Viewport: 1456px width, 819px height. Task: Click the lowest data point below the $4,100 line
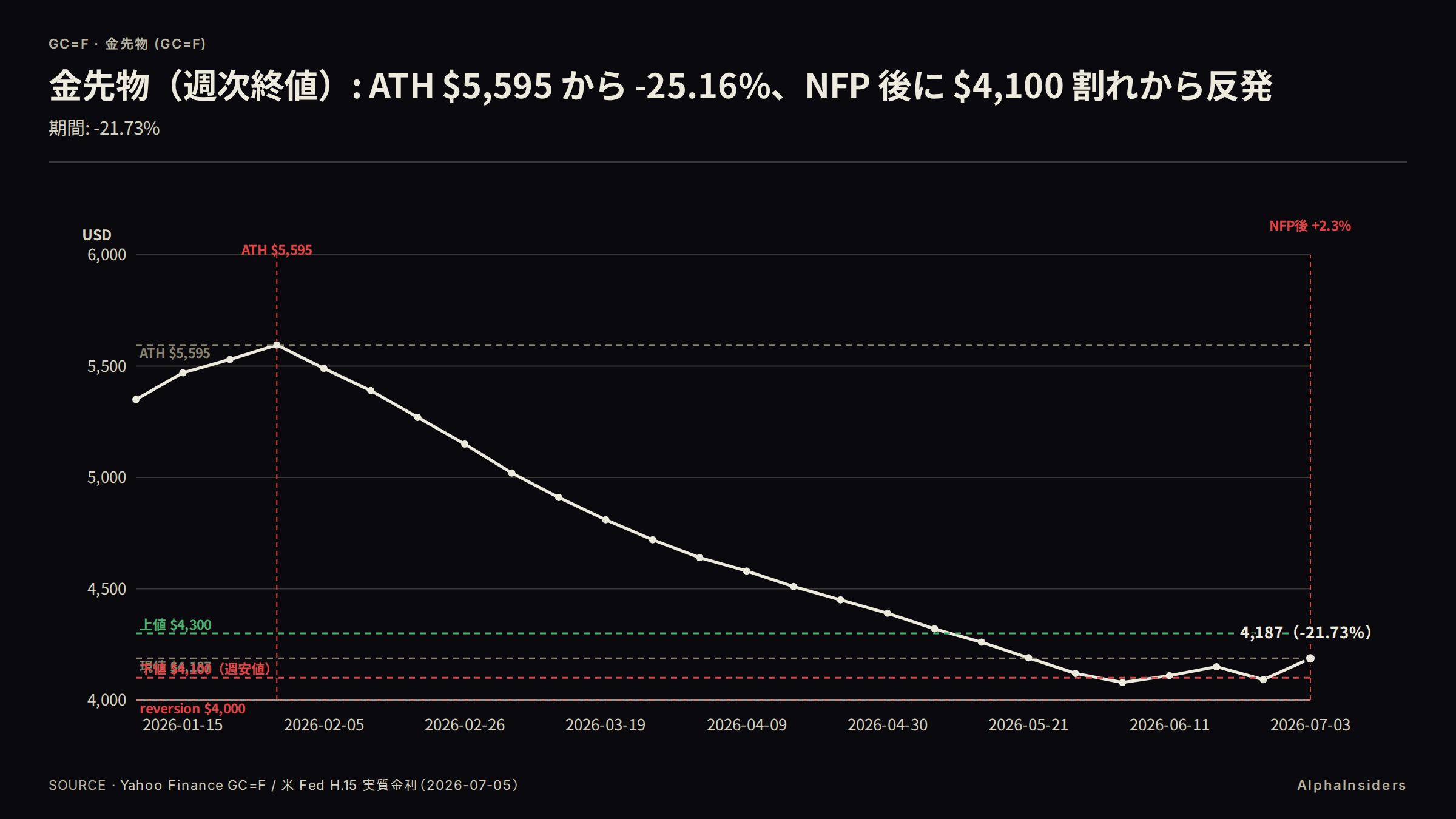click(1122, 682)
